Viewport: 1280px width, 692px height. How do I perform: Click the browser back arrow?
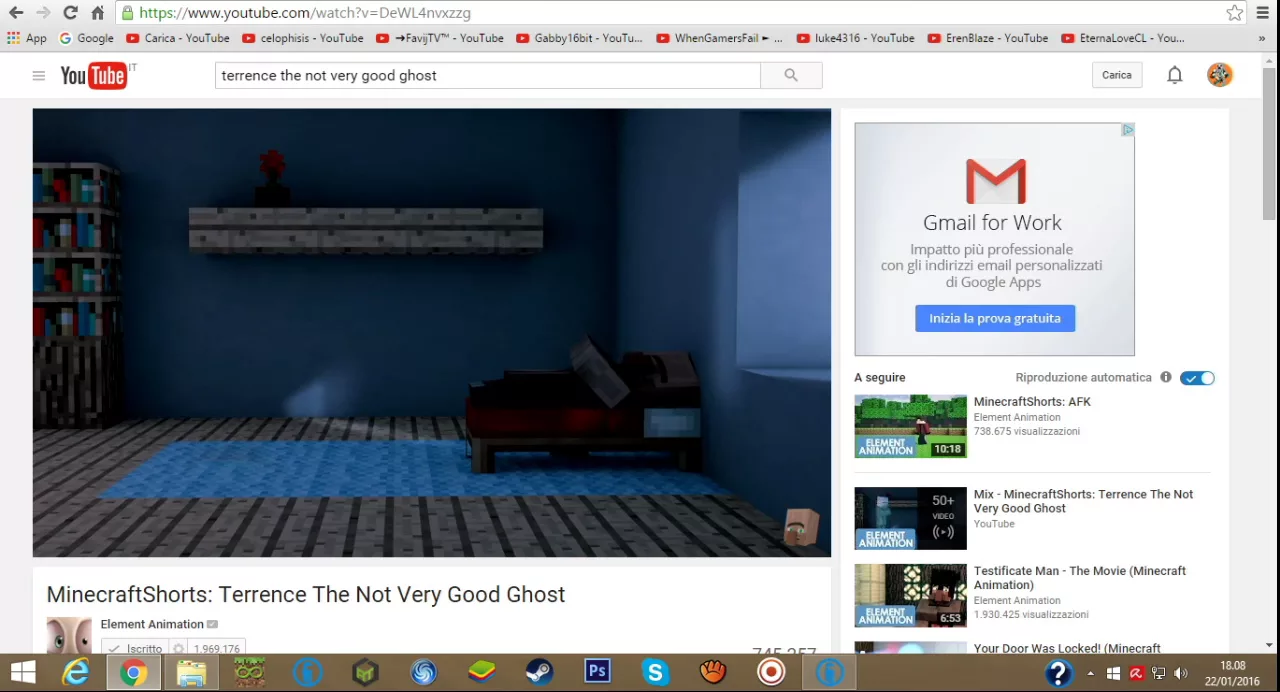16,13
